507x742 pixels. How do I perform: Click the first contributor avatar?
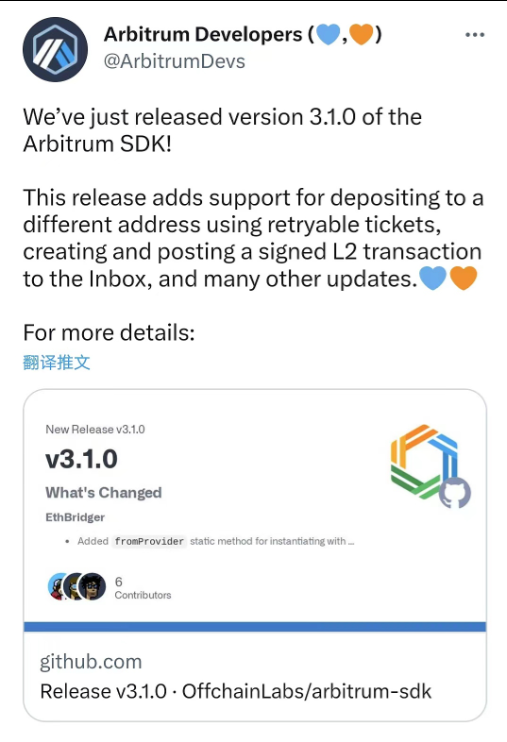59,586
